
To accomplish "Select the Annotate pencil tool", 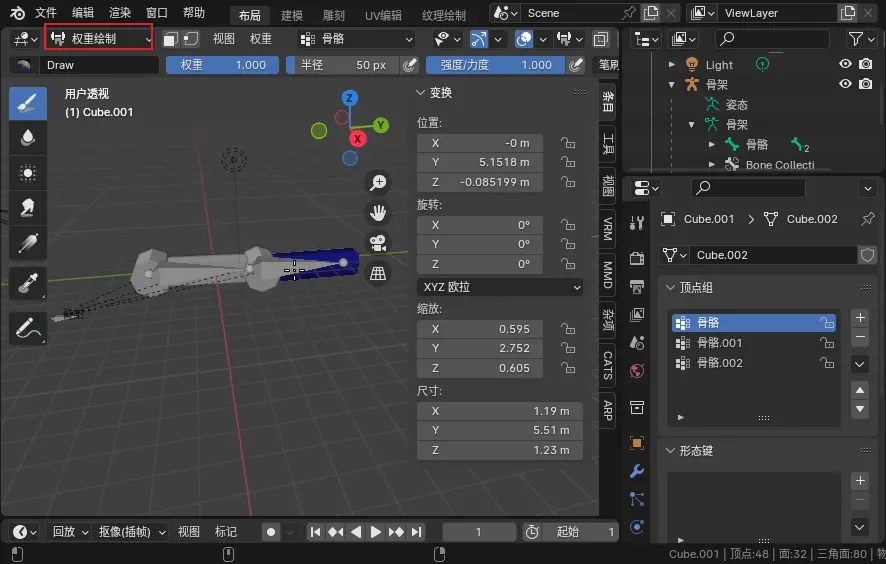I will (28, 328).
